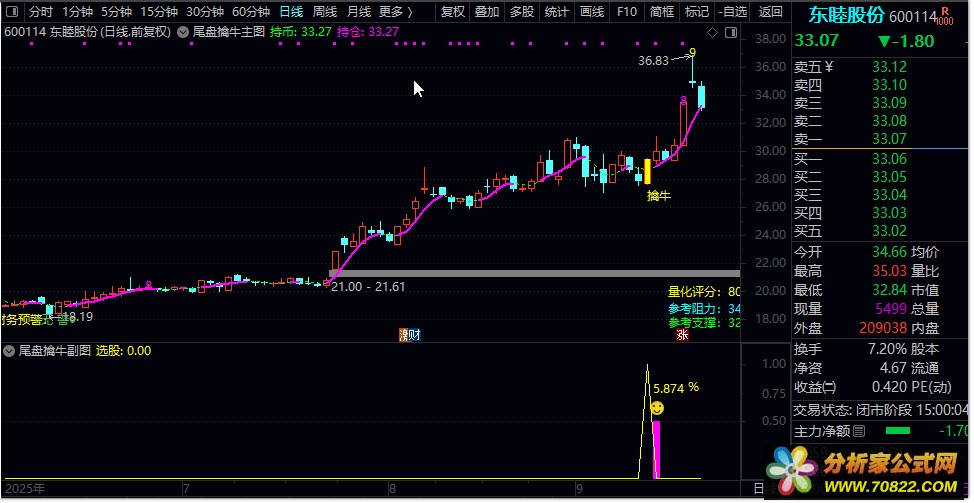Click the 今开 34.66 value
The width and height of the screenshot is (974, 503).
pyautogui.click(x=889, y=252)
